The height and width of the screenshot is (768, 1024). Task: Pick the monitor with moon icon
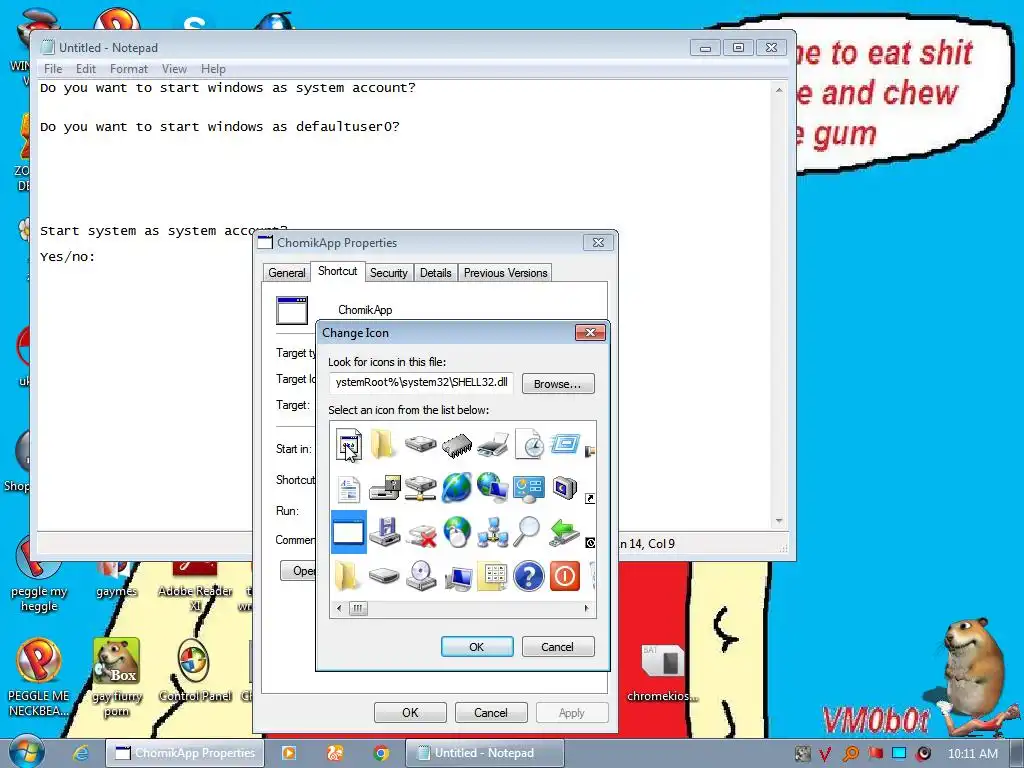tap(565, 488)
